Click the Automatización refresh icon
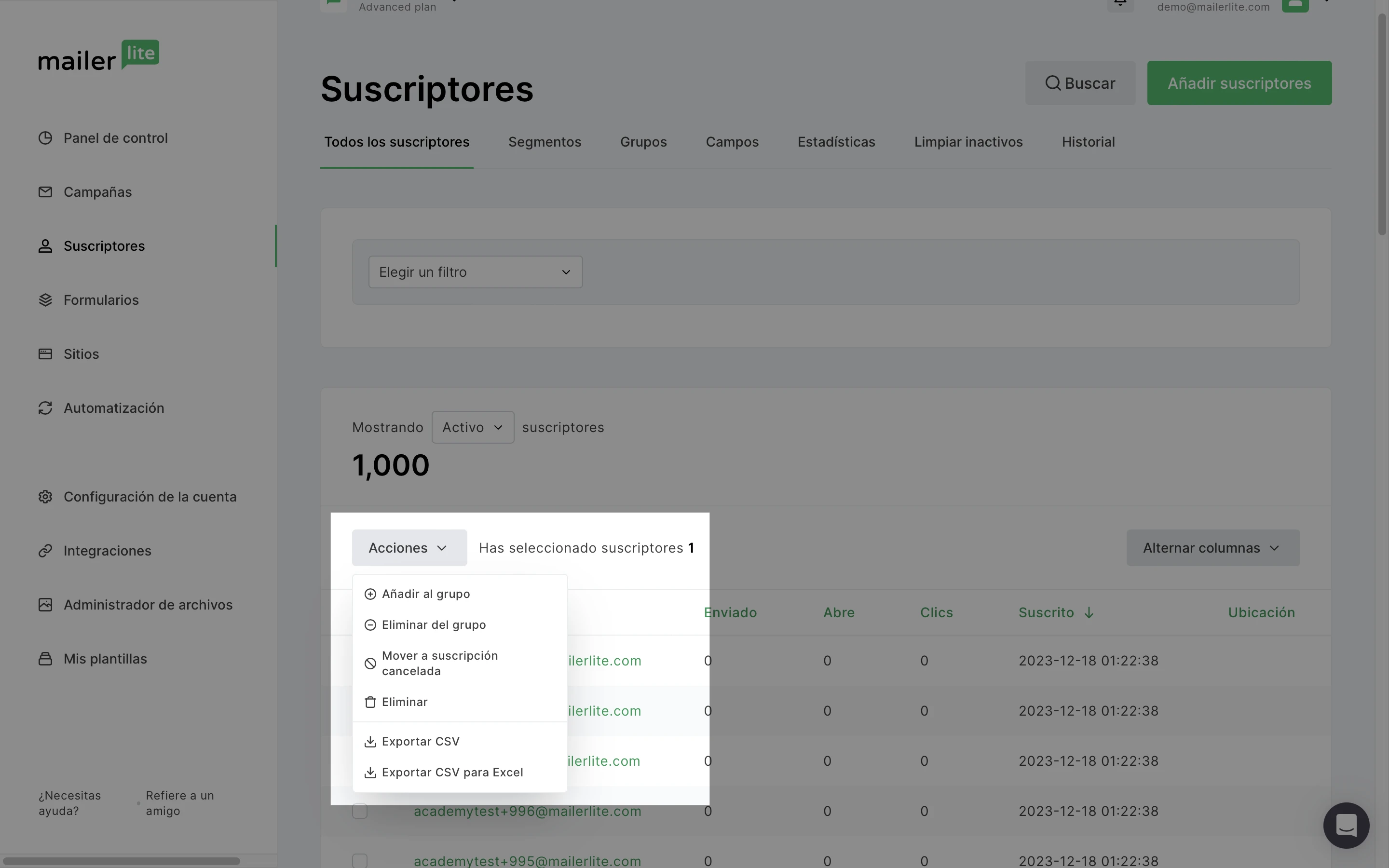The image size is (1389, 868). 45,407
